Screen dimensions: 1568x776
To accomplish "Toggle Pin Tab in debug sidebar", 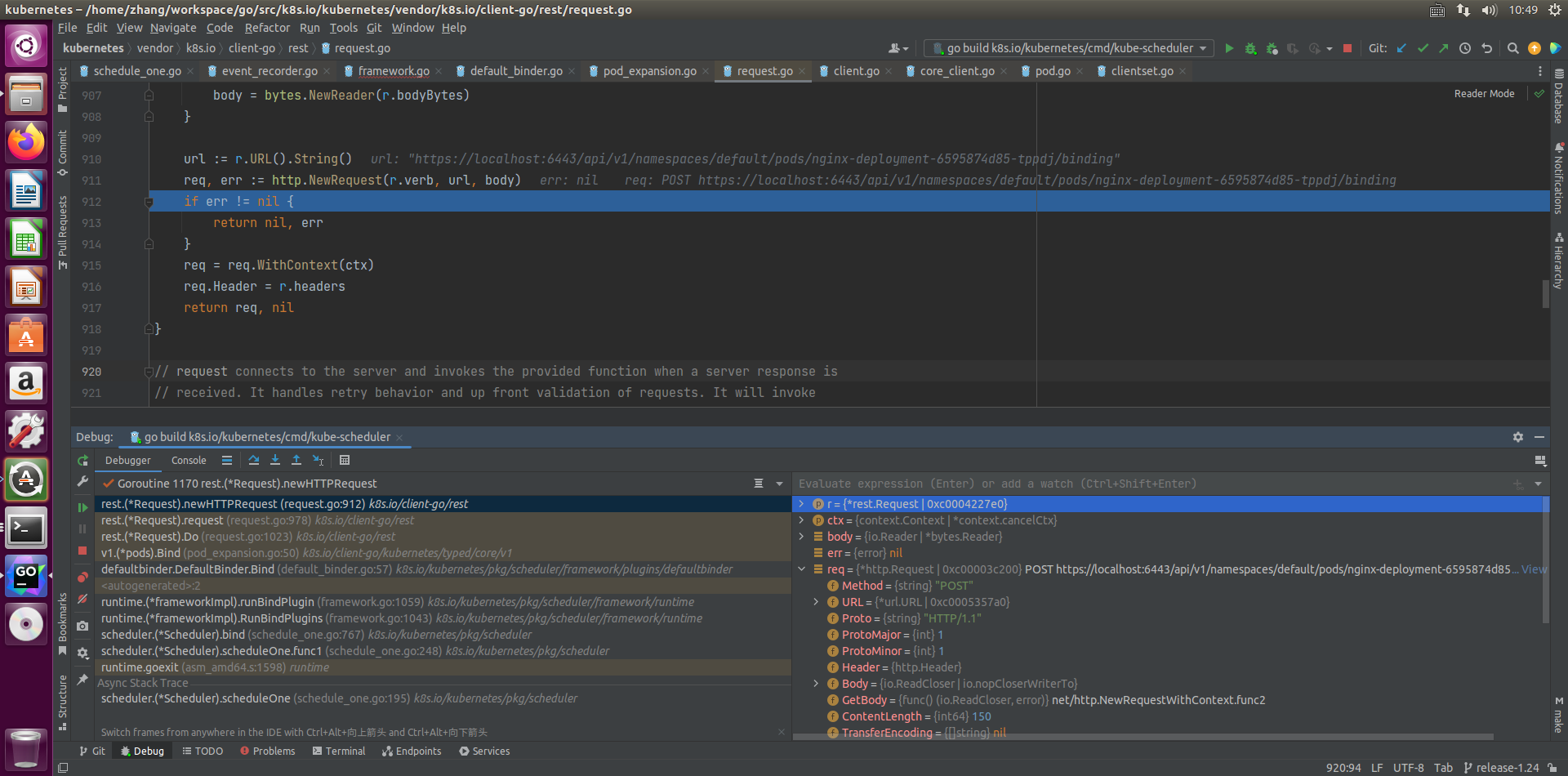I will pyautogui.click(x=82, y=680).
